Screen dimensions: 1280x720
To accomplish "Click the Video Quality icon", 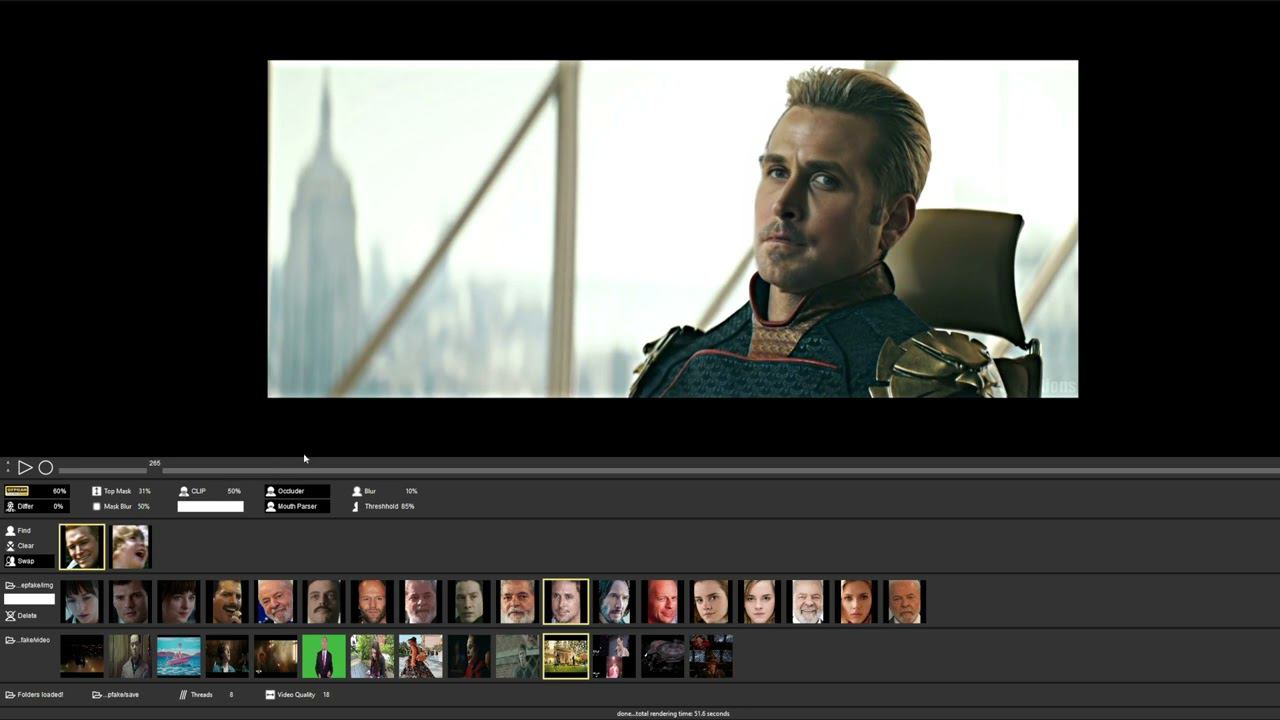I will pyautogui.click(x=270, y=694).
